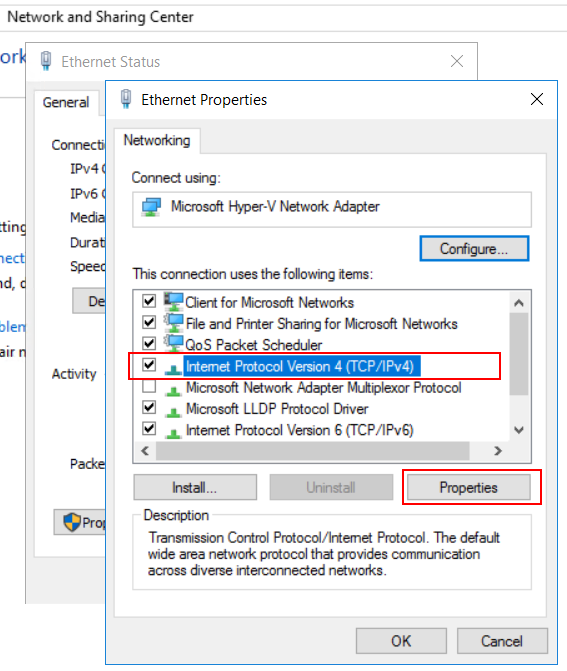Click the QoS Packet Scheduler icon
This screenshot has height=671, width=567.
click(x=173, y=344)
